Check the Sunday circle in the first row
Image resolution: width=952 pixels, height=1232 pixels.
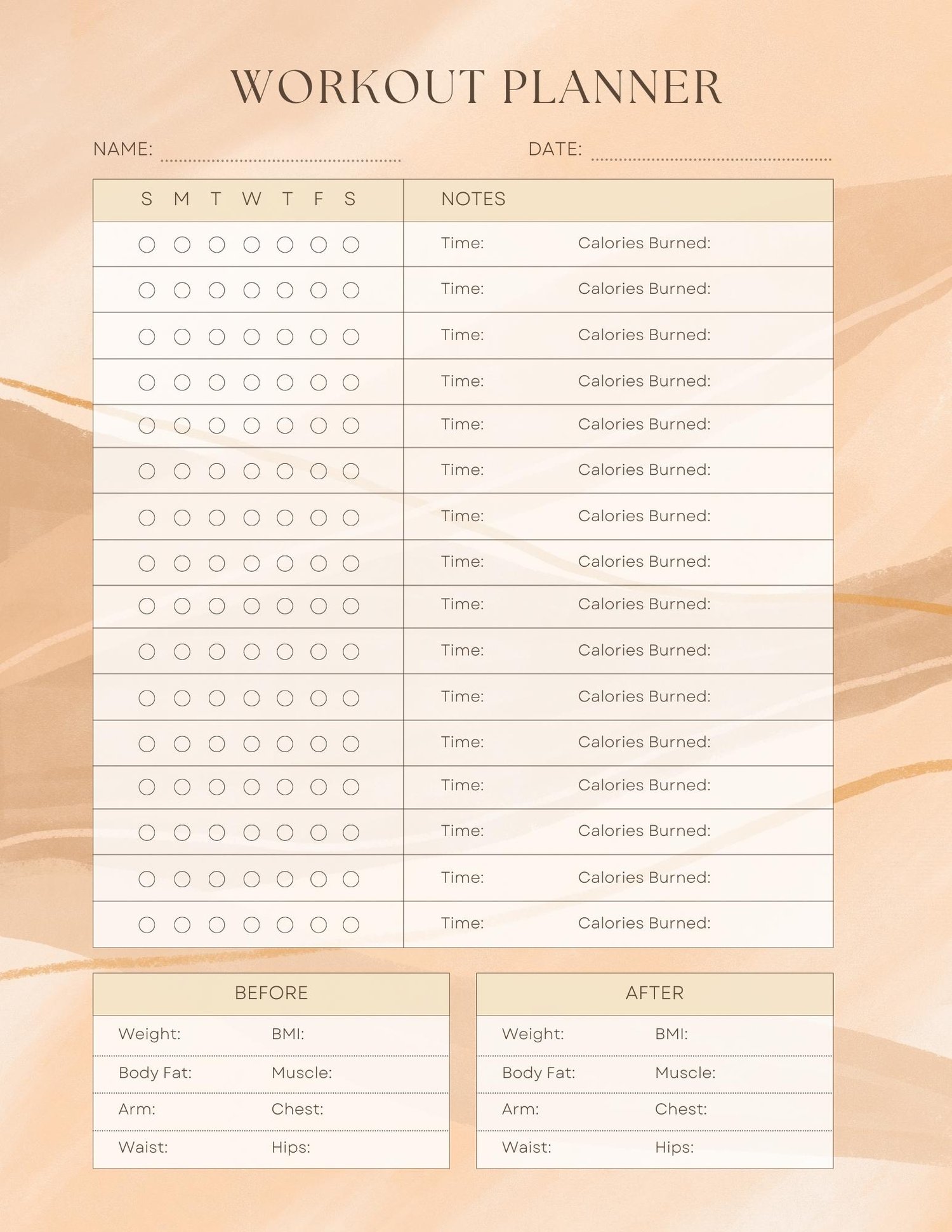point(147,244)
